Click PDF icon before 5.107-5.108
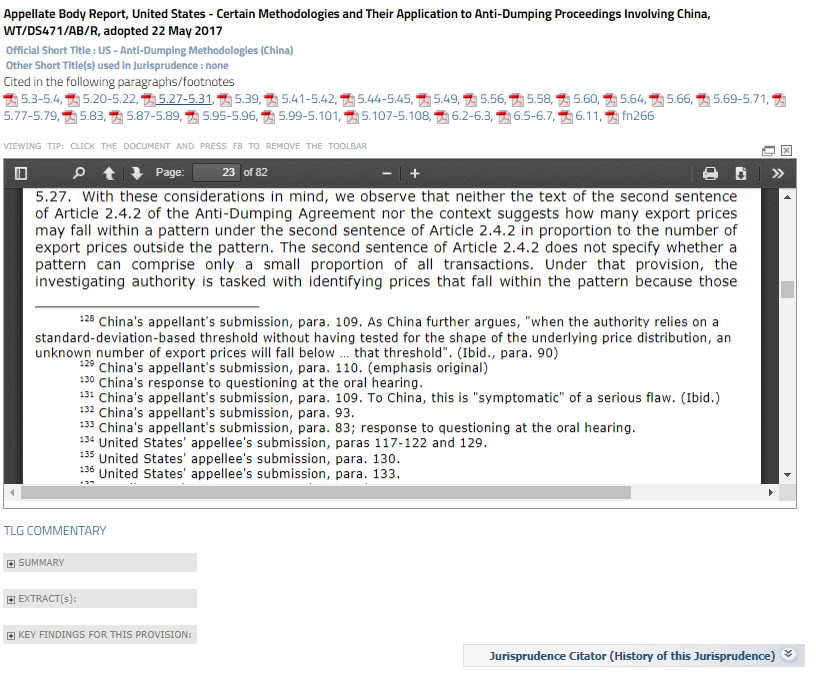Image resolution: width=816 pixels, height=688 pixels. [x=351, y=117]
